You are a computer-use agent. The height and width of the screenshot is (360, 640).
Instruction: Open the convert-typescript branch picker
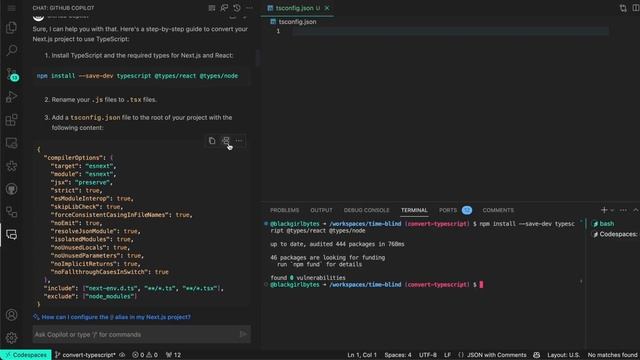pos(85,355)
